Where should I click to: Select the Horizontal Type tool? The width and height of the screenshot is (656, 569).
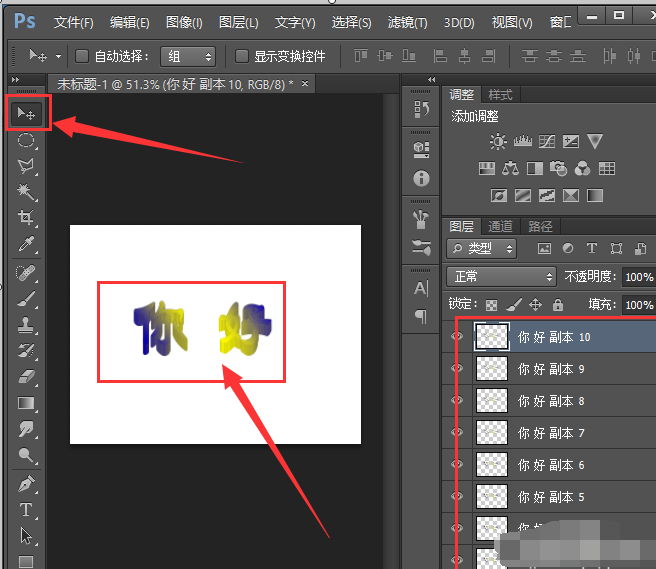[x=27, y=510]
